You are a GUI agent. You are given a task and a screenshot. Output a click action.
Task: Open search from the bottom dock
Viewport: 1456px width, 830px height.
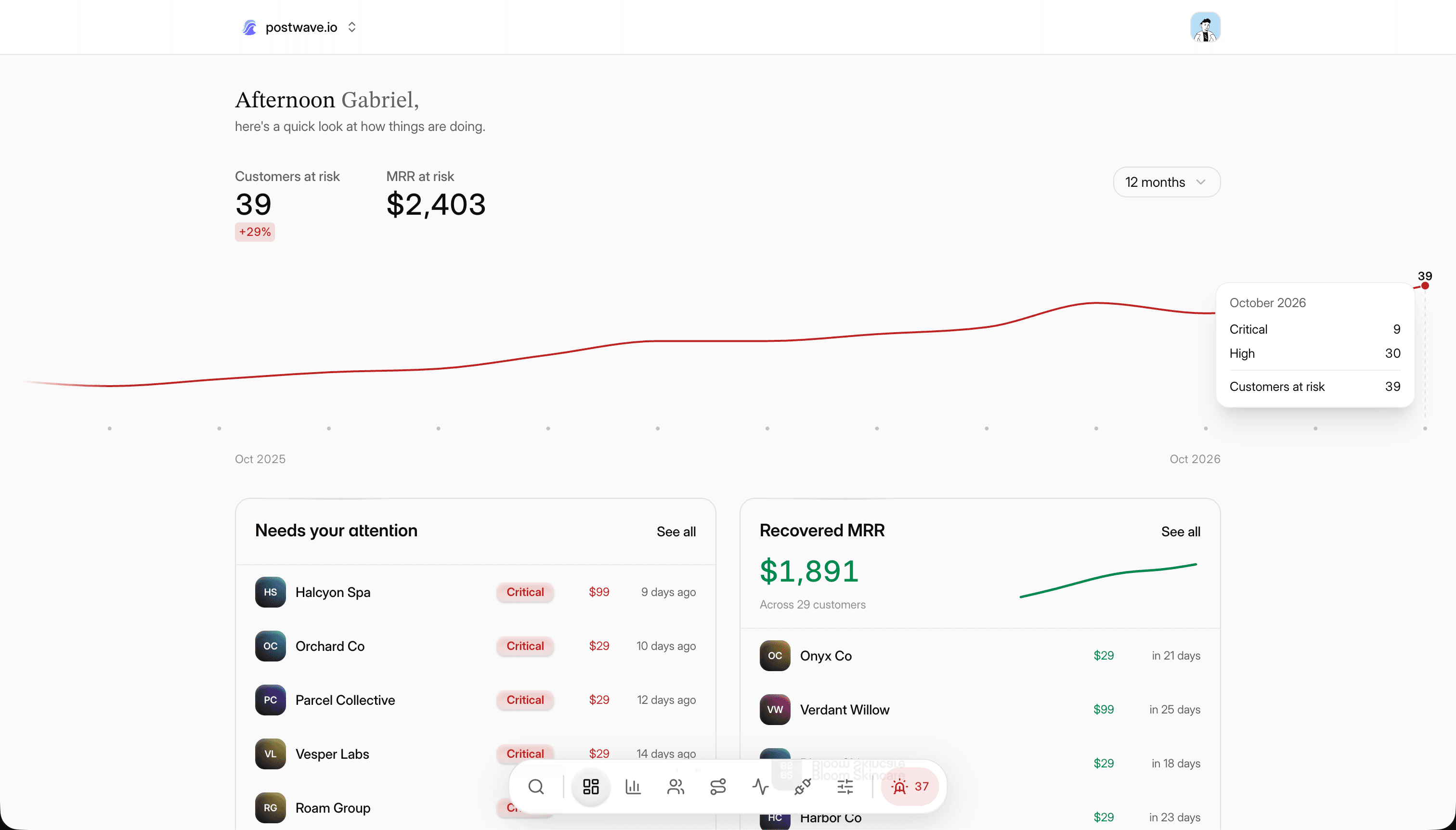(536, 787)
